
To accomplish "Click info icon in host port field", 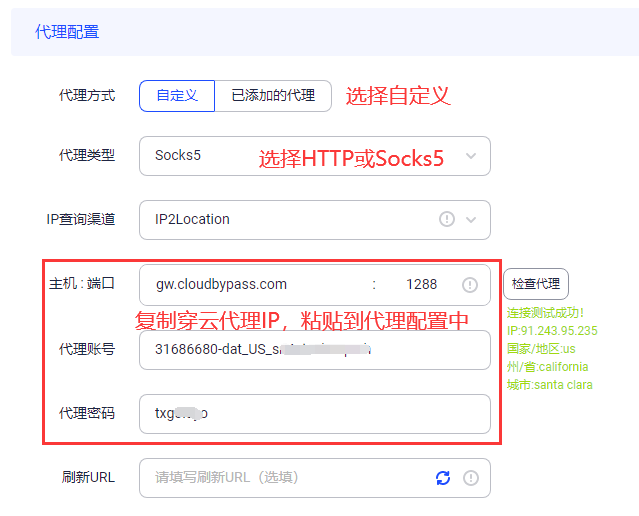I will pyautogui.click(x=470, y=285).
